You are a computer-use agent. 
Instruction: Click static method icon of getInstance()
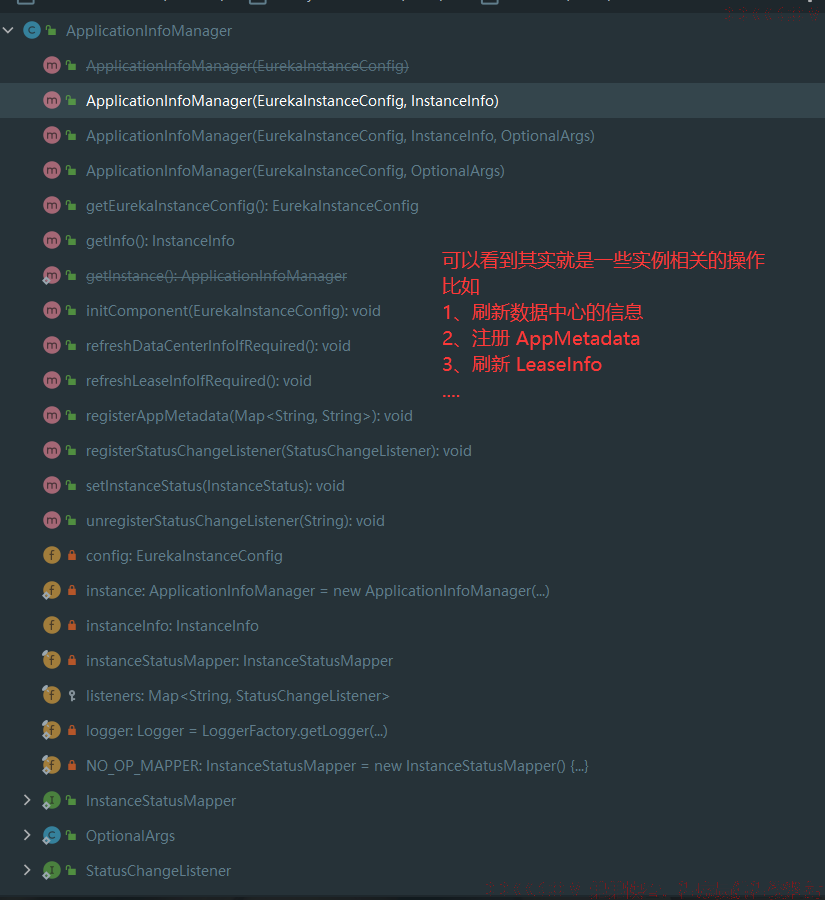coord(52,276)
